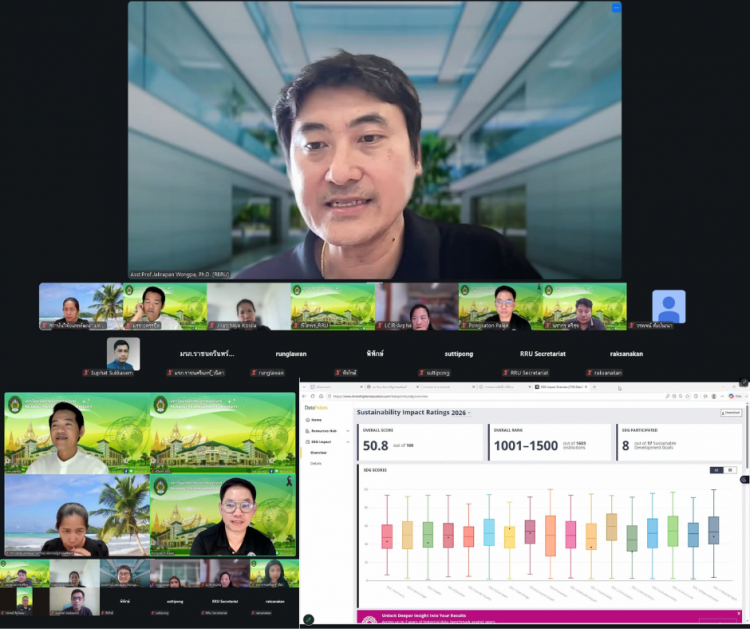750x629 pixels.
Task: Click the Overall Rank 1001–1500 value
Action: click(x=526, y=446)
